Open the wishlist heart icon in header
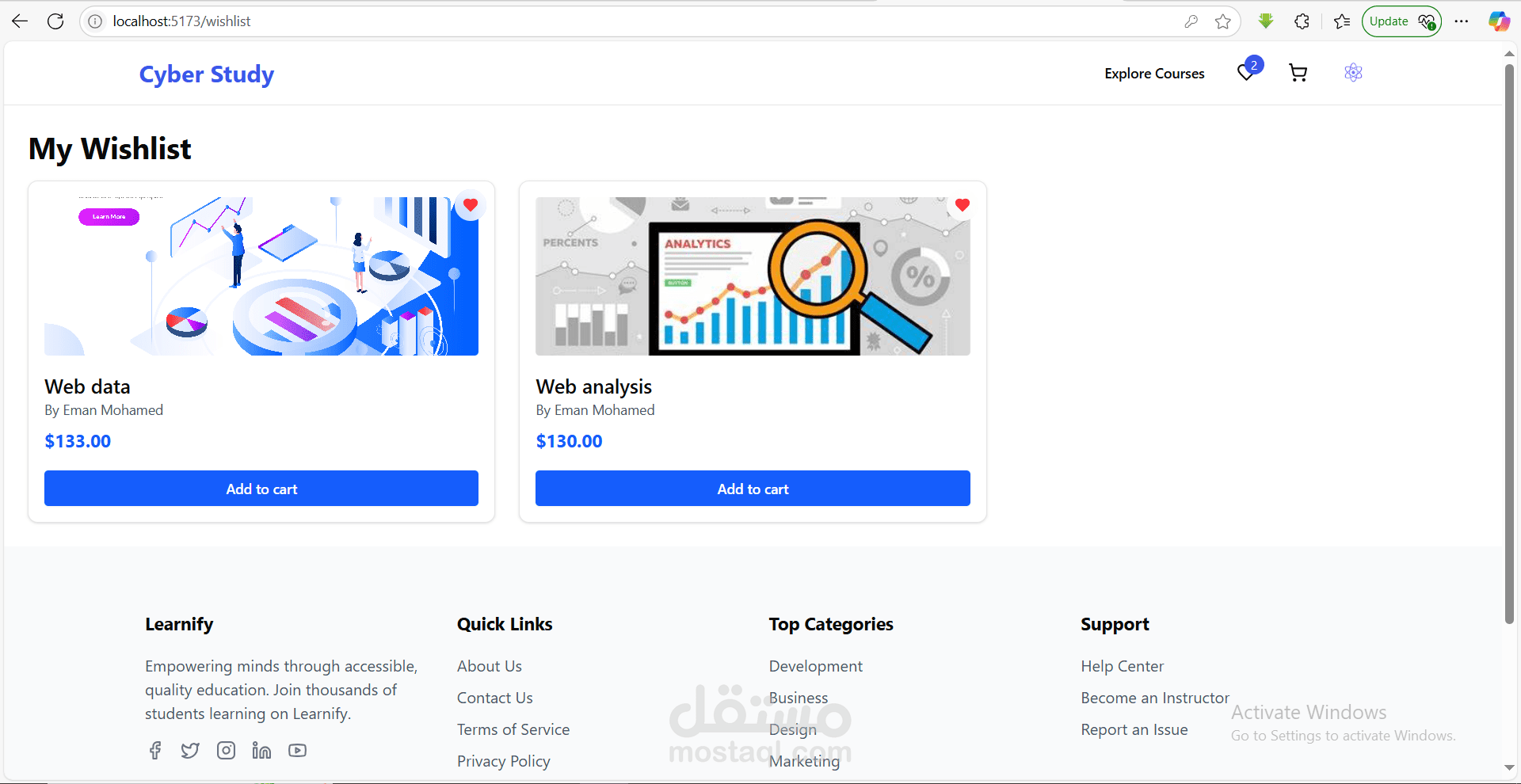1521x784 pixels. coord(1246,73)
